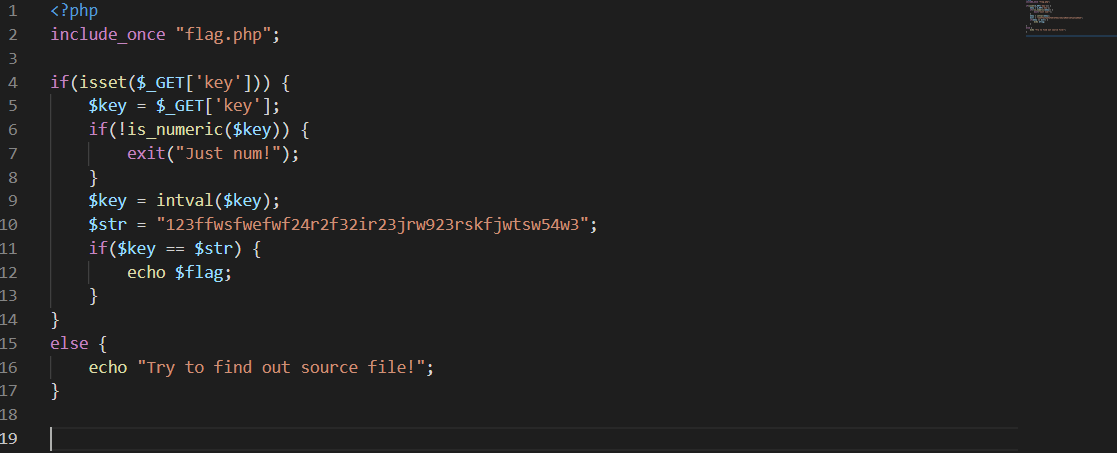Click the long $str string value
Viewport: 1117px width, 453px height.
click(x=372, y=224)
